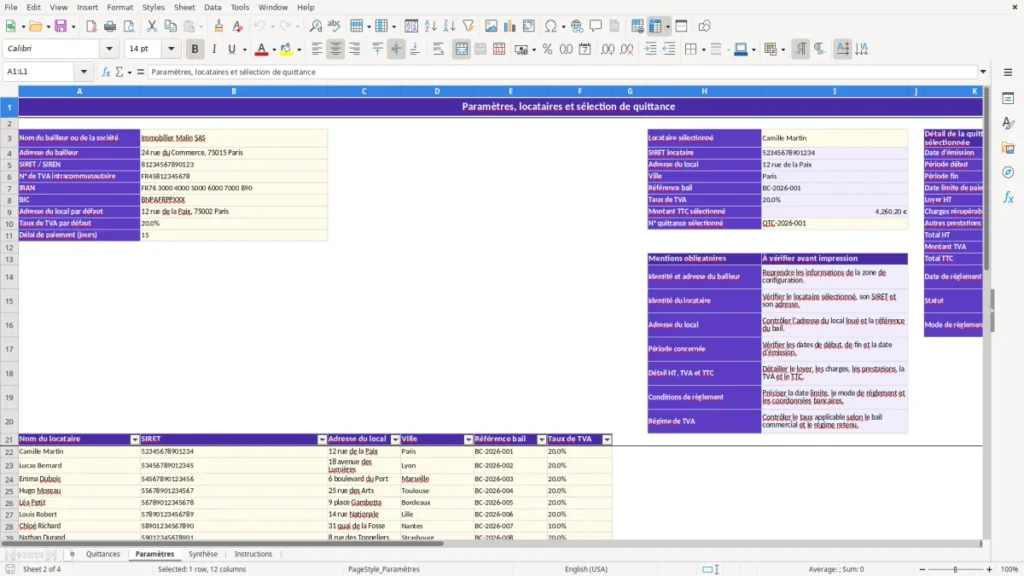Switch to the Synthèse sheet tab
Viewport: 1024px width, 576px height.
click(203, 554)
